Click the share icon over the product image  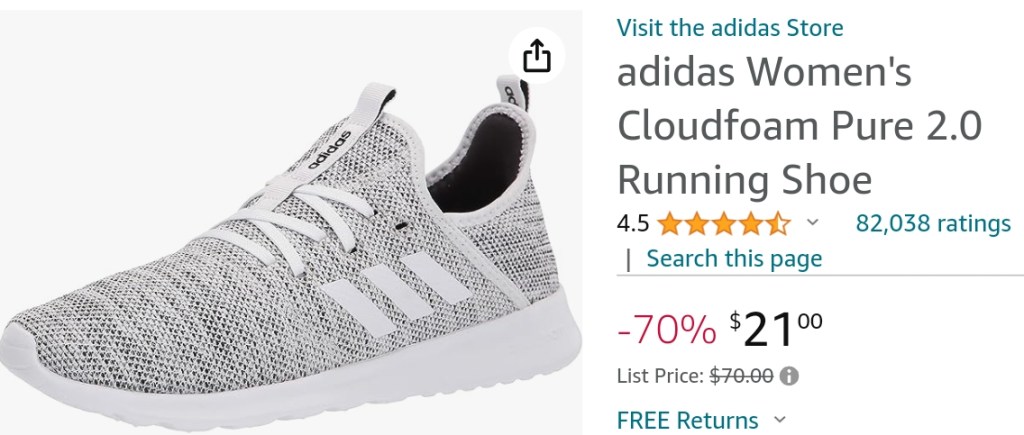(537, 56)
